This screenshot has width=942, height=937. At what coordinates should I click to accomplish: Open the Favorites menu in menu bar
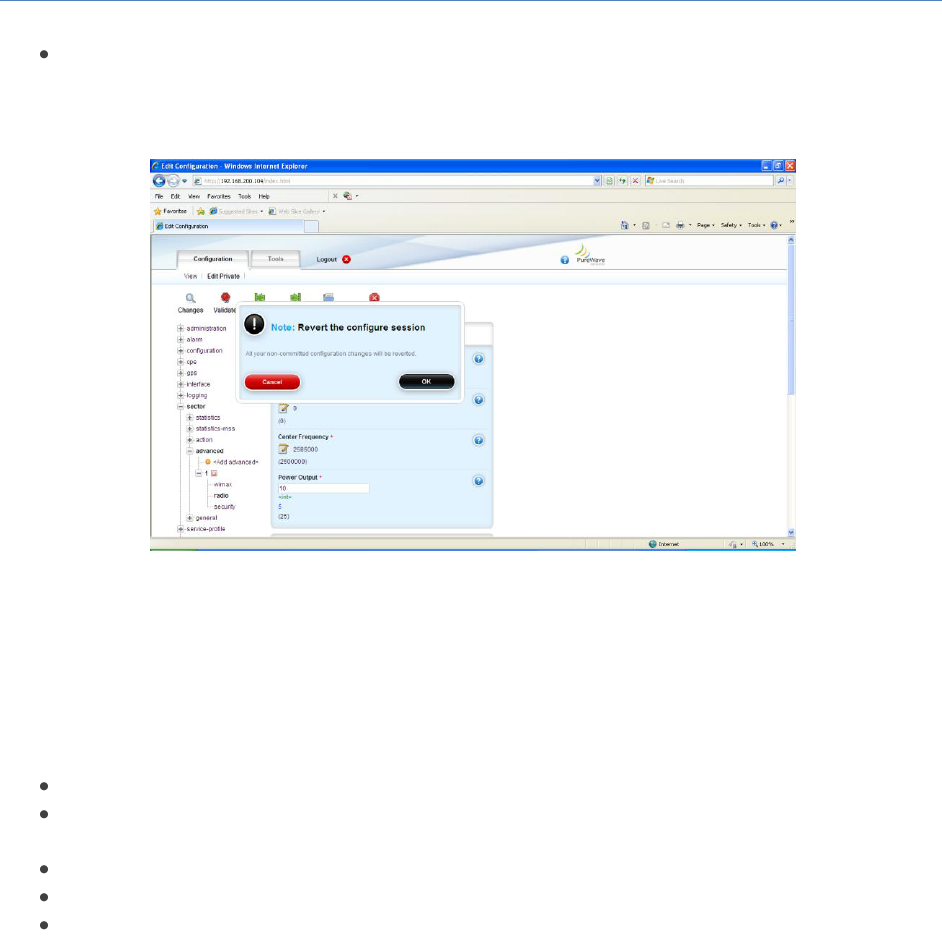tap(219, 196)
